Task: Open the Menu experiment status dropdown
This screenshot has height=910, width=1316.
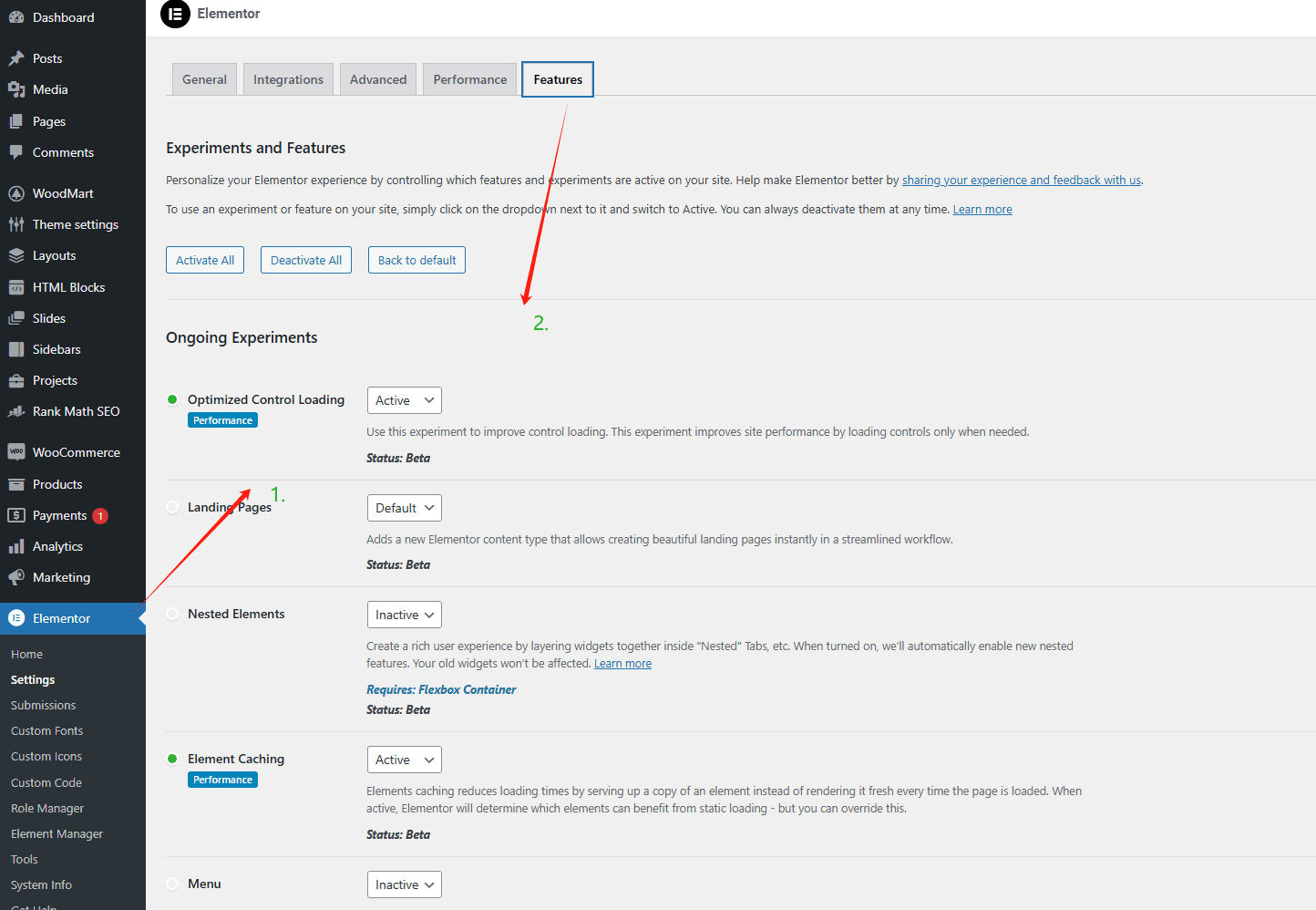Action: [x=405, y=884]
